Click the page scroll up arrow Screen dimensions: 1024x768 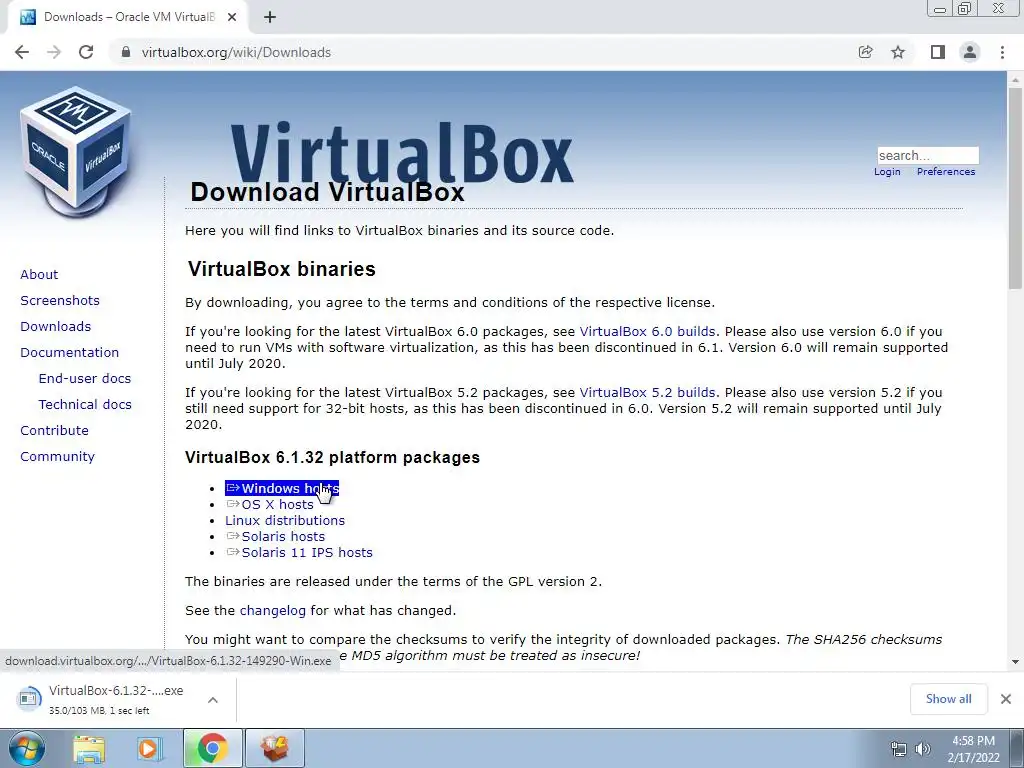pos(1015,79)
